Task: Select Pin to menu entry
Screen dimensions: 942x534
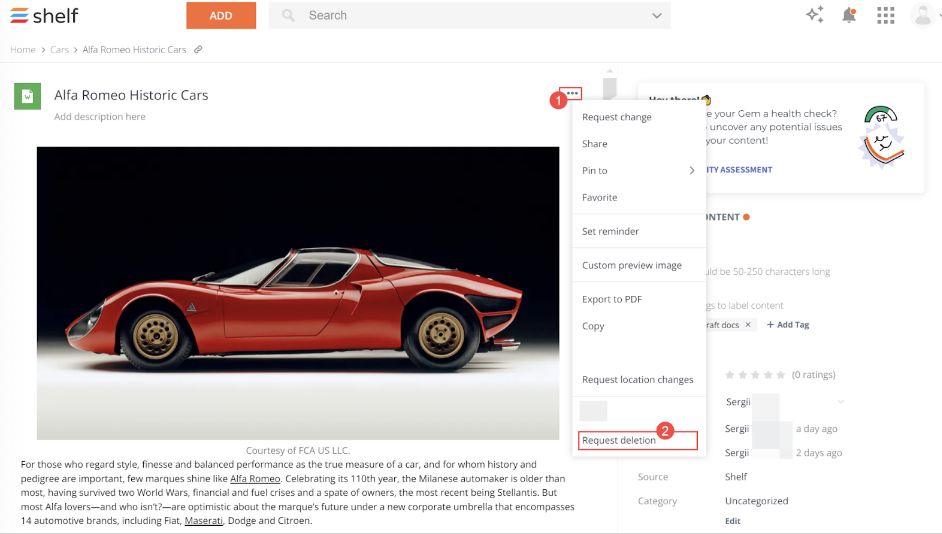Action: click(639, 171)
